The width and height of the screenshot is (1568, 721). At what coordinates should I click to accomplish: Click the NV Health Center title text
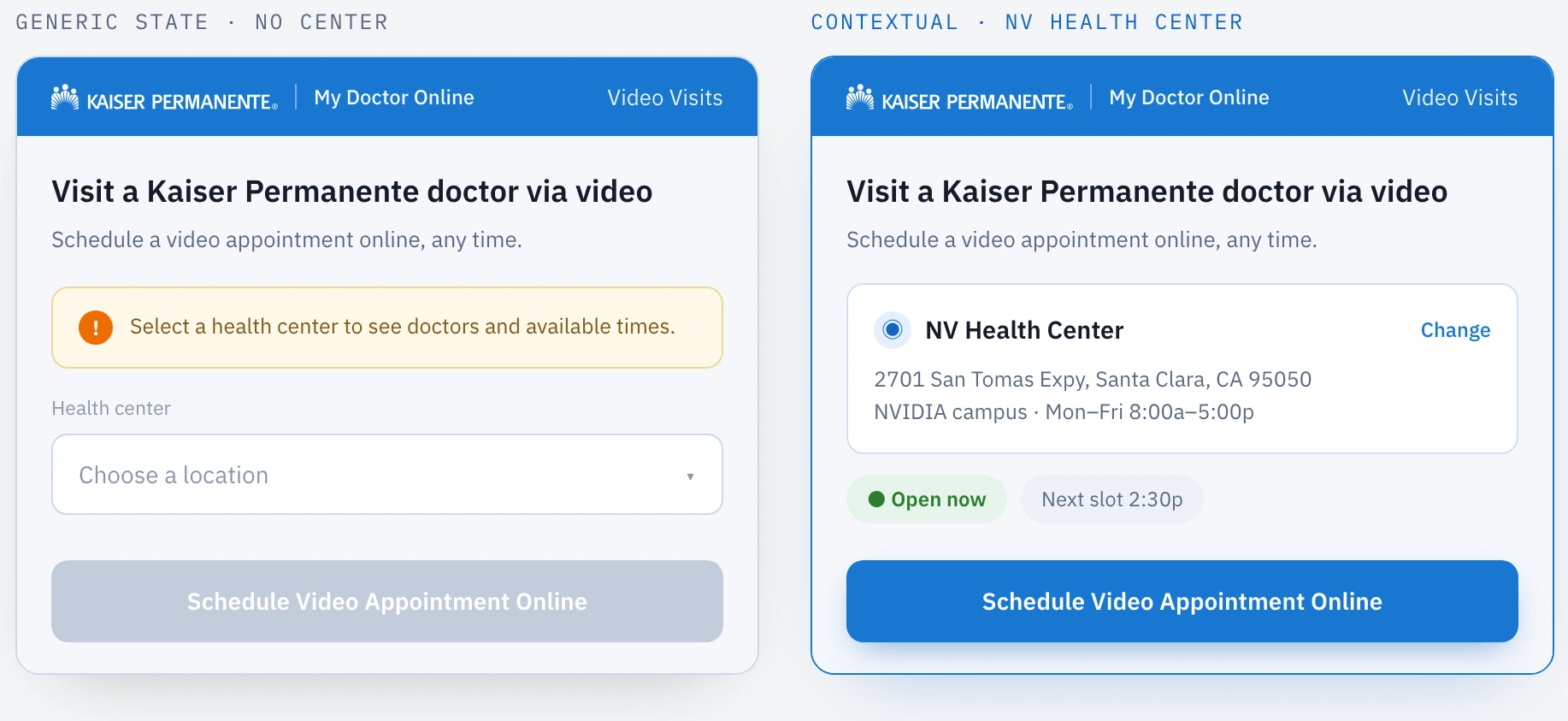click(x=1024, y=330)
